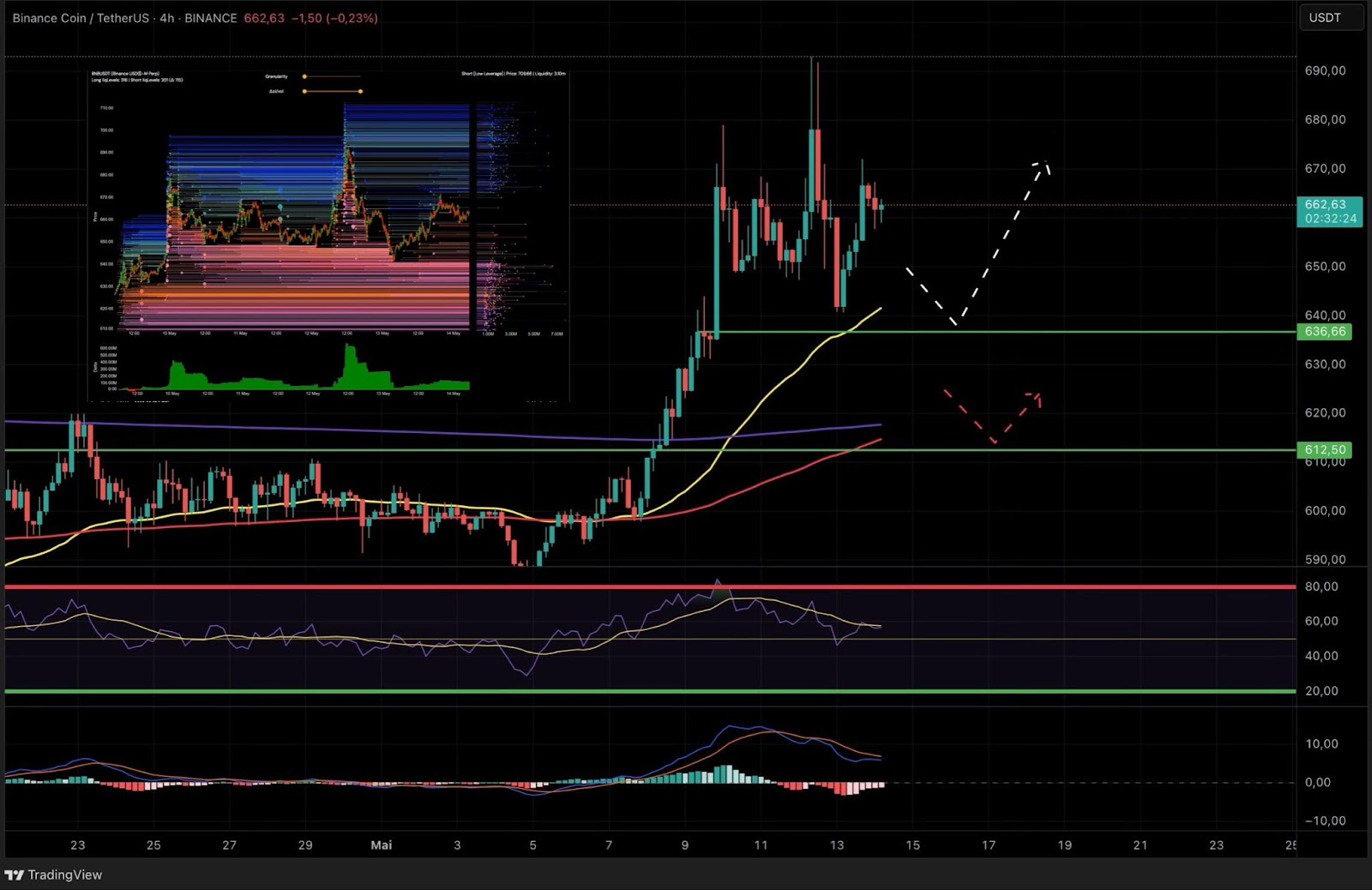Click the 25 date label on time axis

pyautogui.click(x=153, y=845)
